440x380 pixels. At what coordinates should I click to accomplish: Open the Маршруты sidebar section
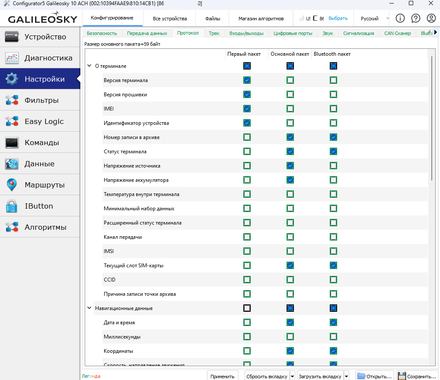[x=40, y=185]
